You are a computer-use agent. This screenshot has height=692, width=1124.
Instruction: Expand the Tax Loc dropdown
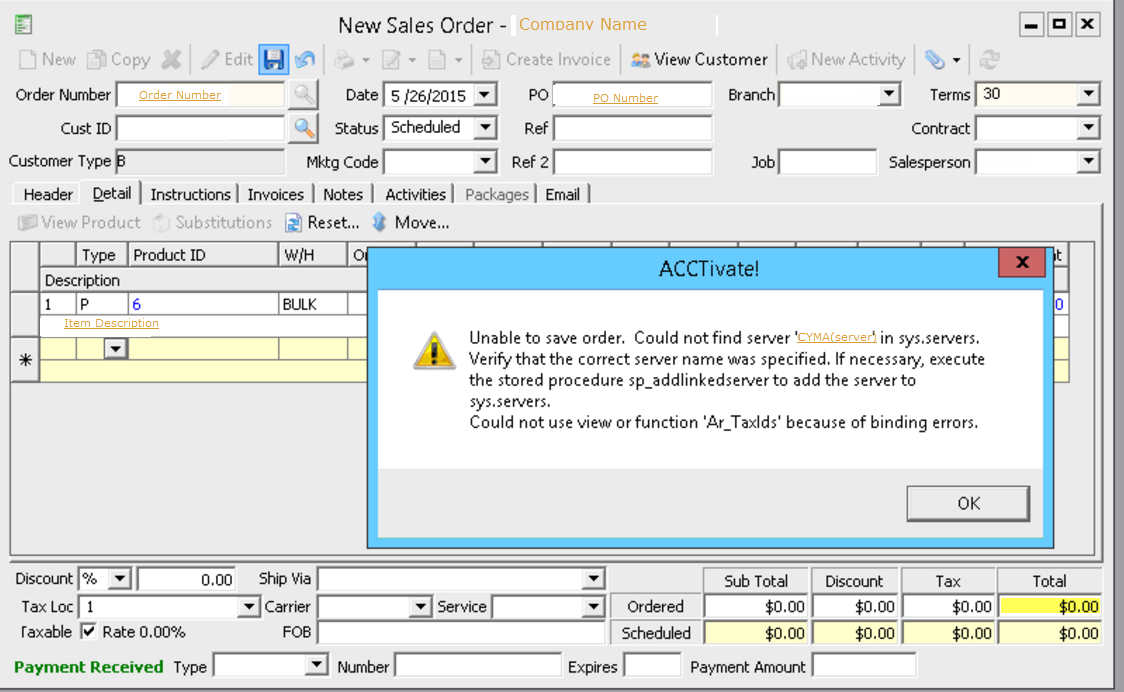[248, 607]
